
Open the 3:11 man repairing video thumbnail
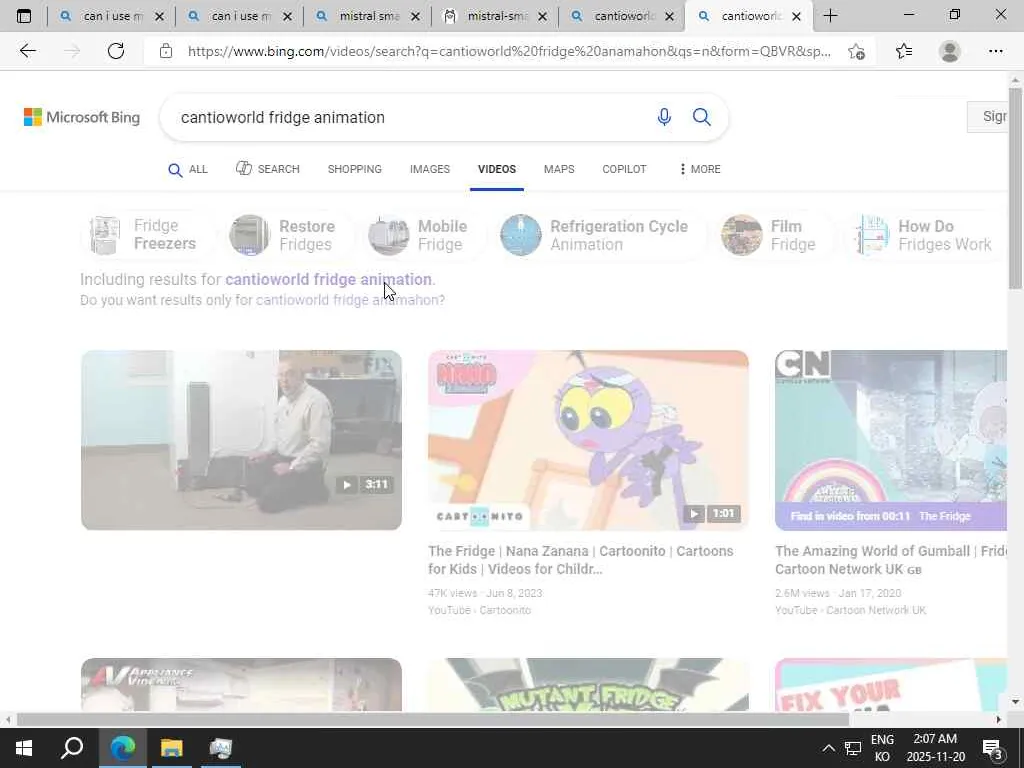point(241,440)
